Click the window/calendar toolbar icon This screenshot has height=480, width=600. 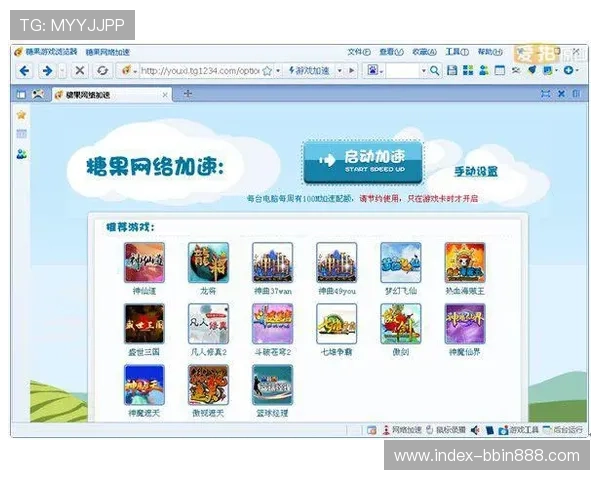coord(500,70)
